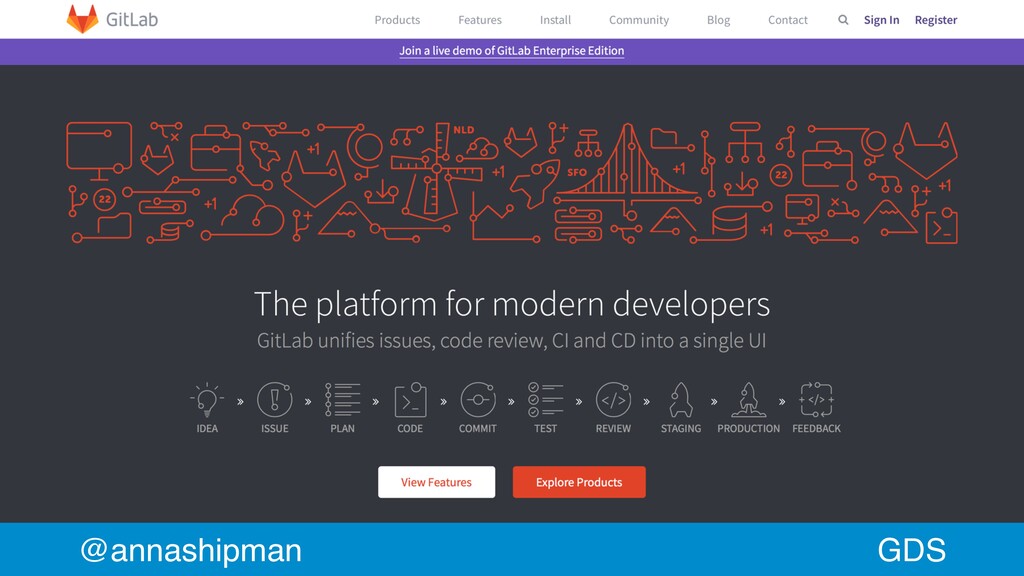Image resolution: width=1024 pixels, height=576 pixels.
Task: Select the Production launching rocket icon
Action: click(748, 400)
